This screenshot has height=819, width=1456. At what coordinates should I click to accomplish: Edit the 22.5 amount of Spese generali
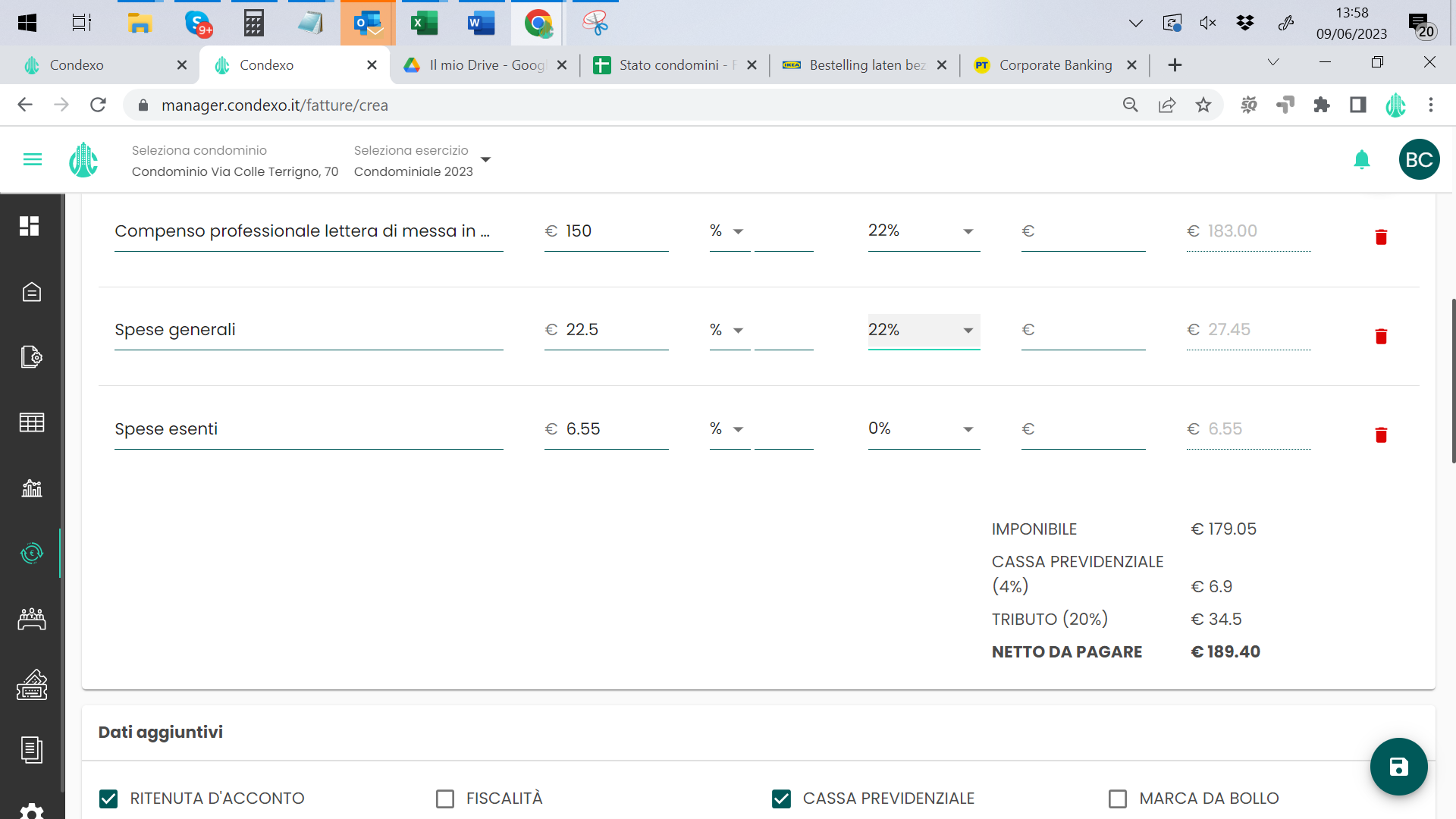tap(606, 331)
